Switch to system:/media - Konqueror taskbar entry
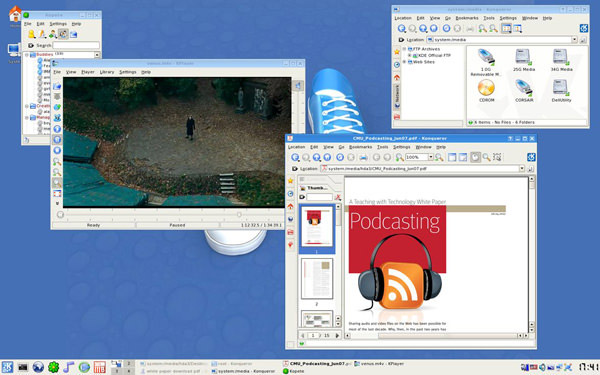 [x=243, y=371]
